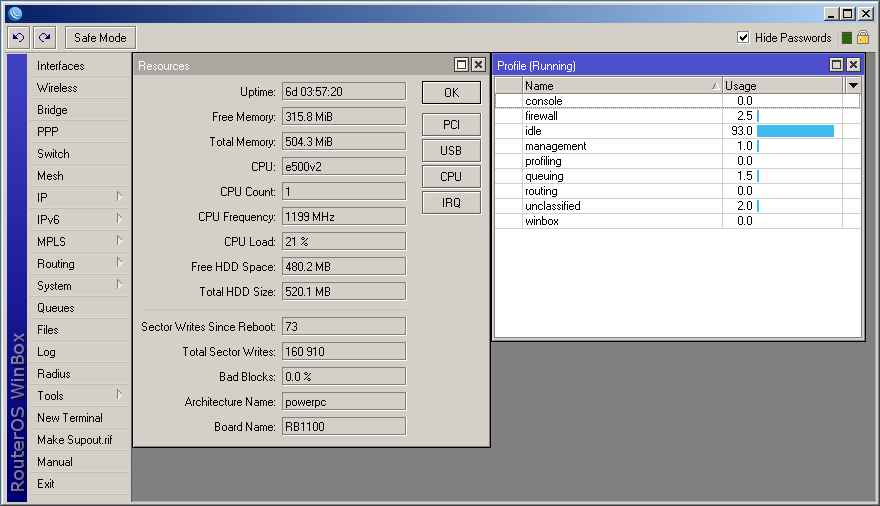The width and height of the screenshot is (880, 506).
Task: Click the Board Name field
Action: tap(343, 426)
